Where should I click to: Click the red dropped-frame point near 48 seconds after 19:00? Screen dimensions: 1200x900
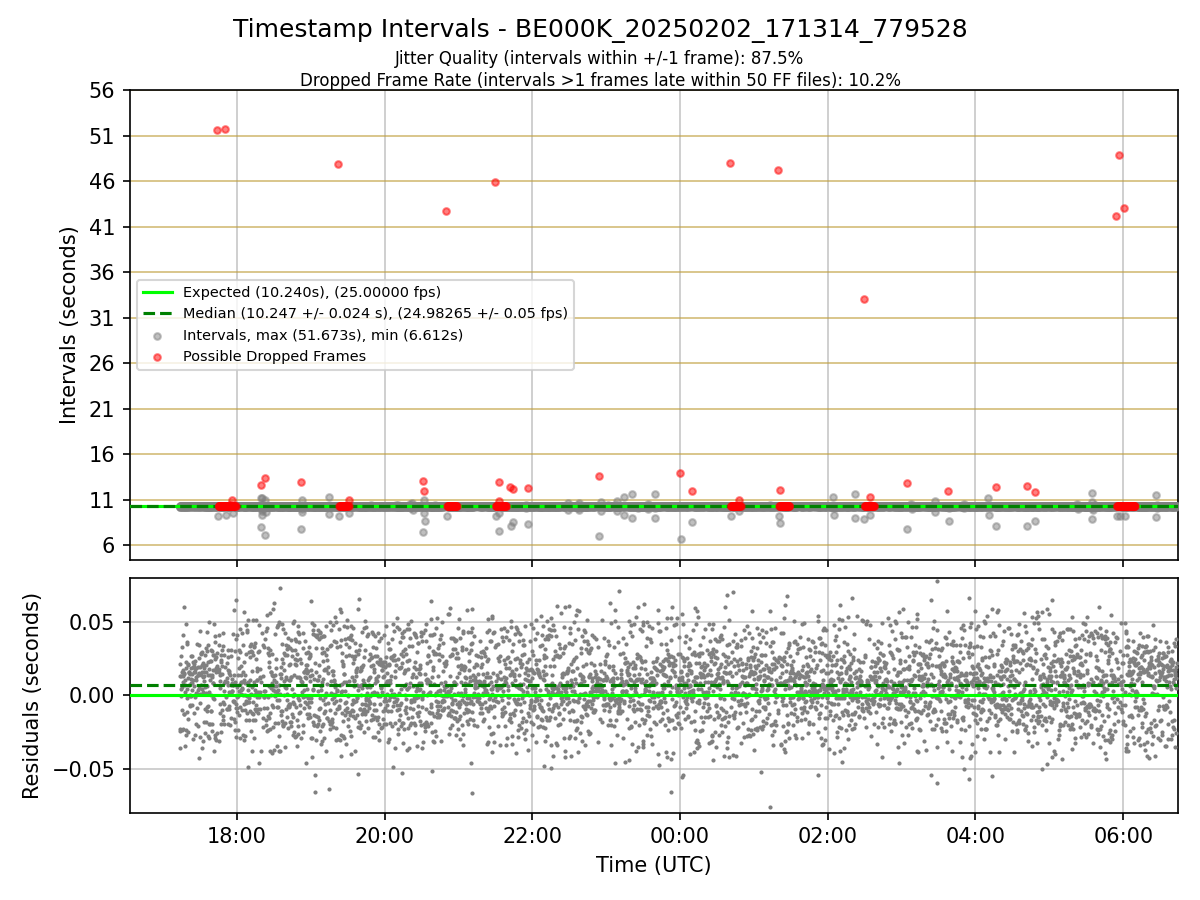pyautogui.click(x=338, y=164)
